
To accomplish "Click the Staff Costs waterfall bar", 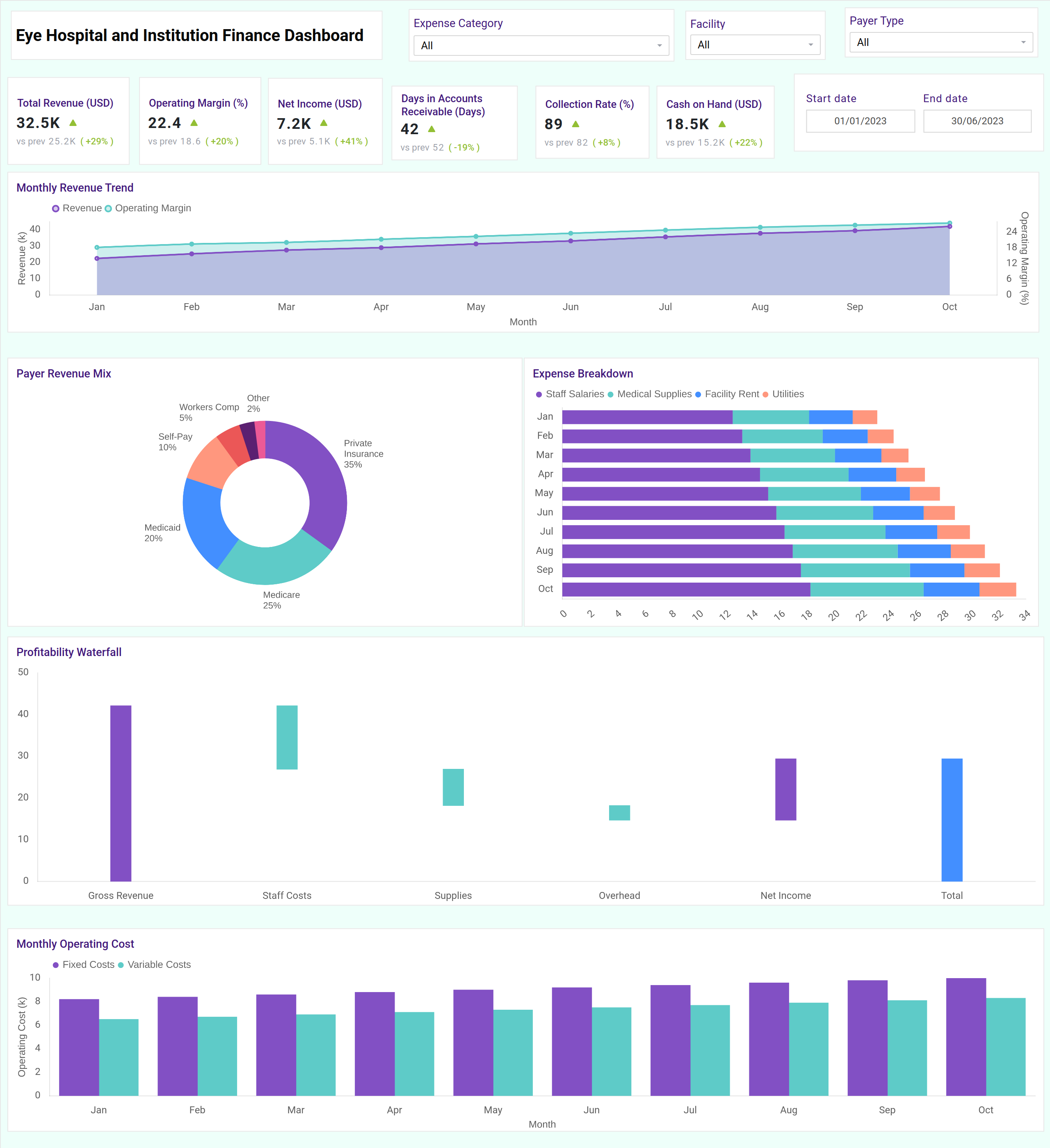I will [287, 737].
